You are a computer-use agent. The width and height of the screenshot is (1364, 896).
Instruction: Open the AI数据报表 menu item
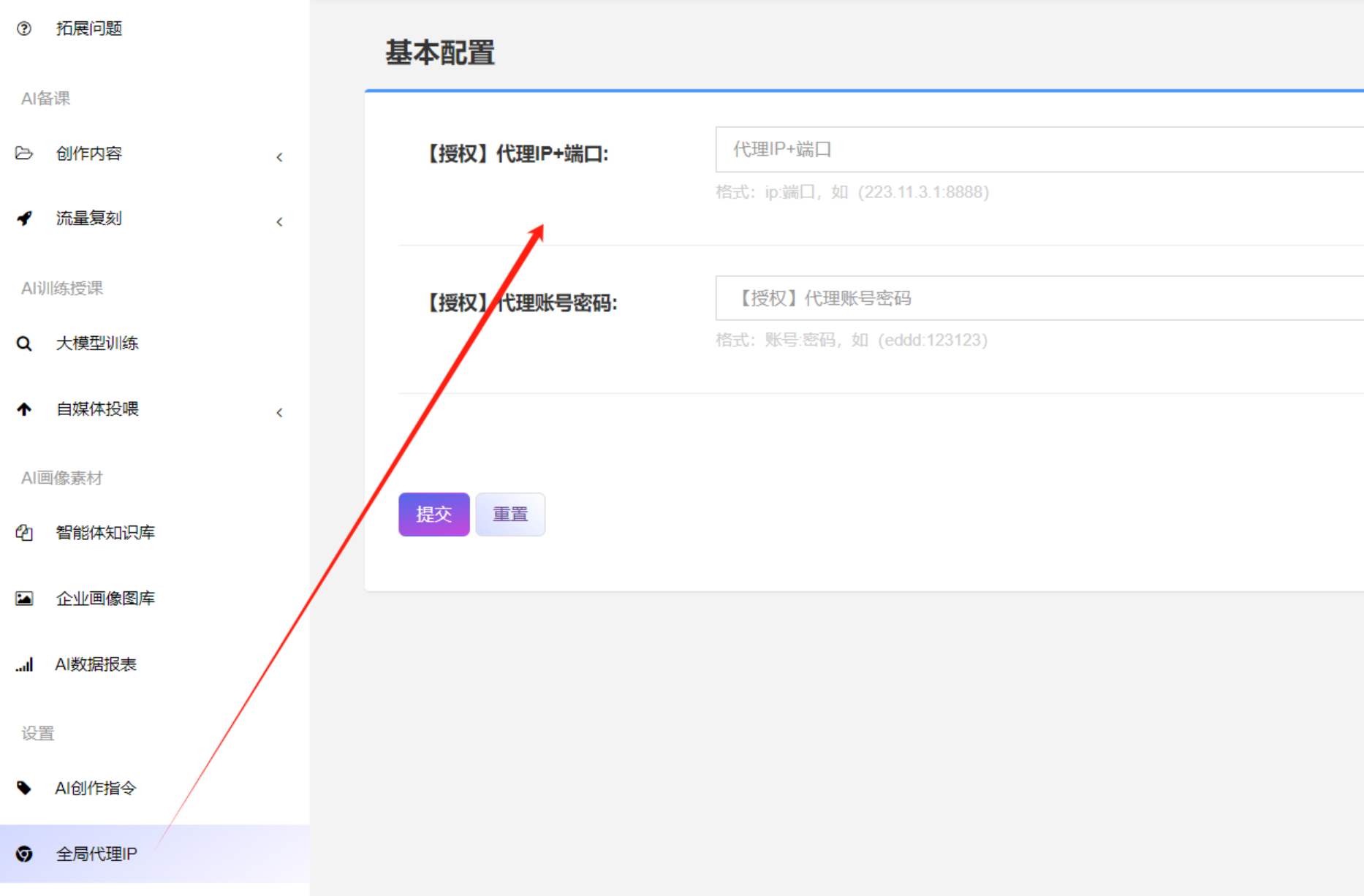click(96, 664)
